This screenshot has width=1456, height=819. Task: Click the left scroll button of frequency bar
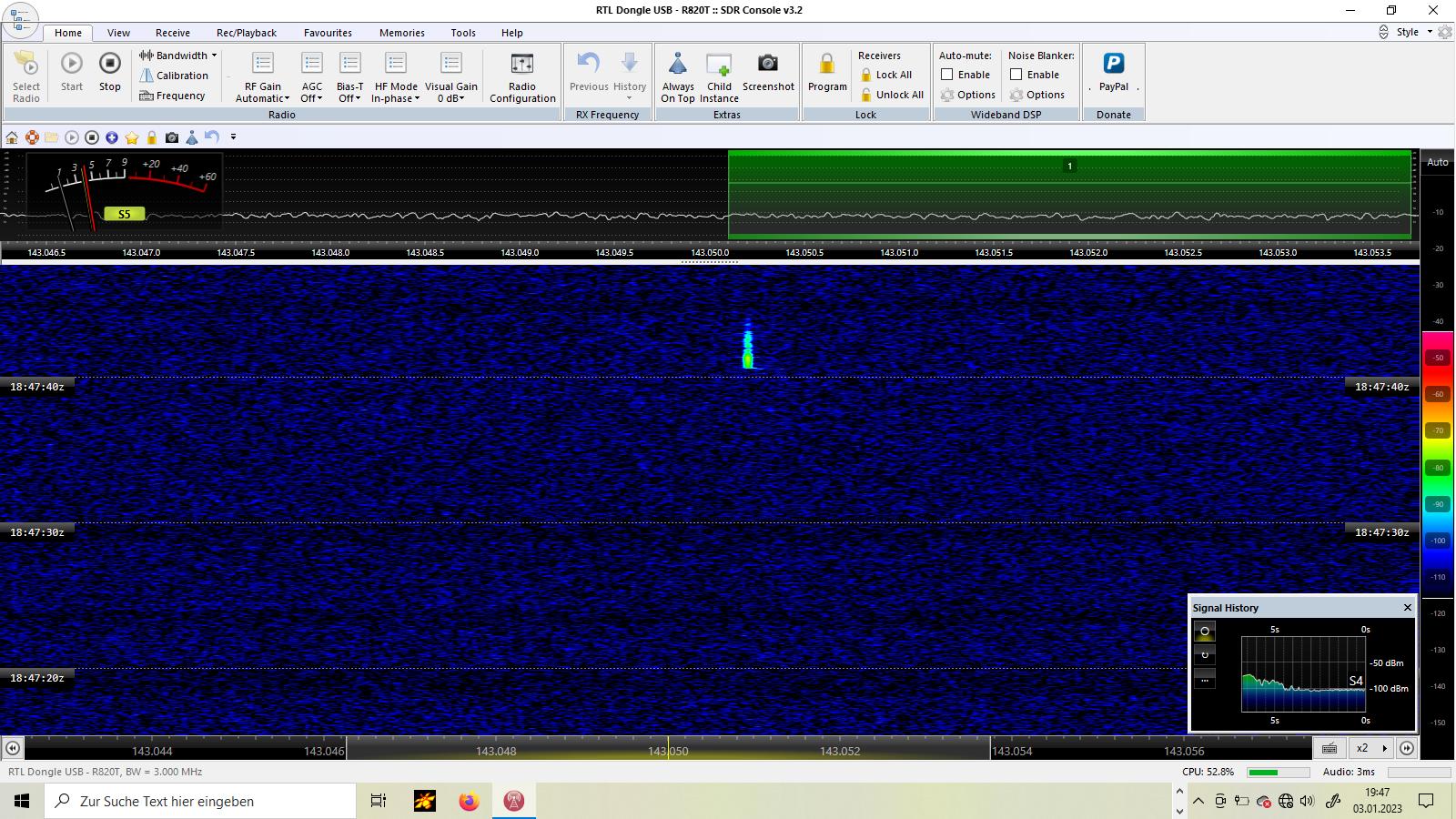click(x=13, y=748)
